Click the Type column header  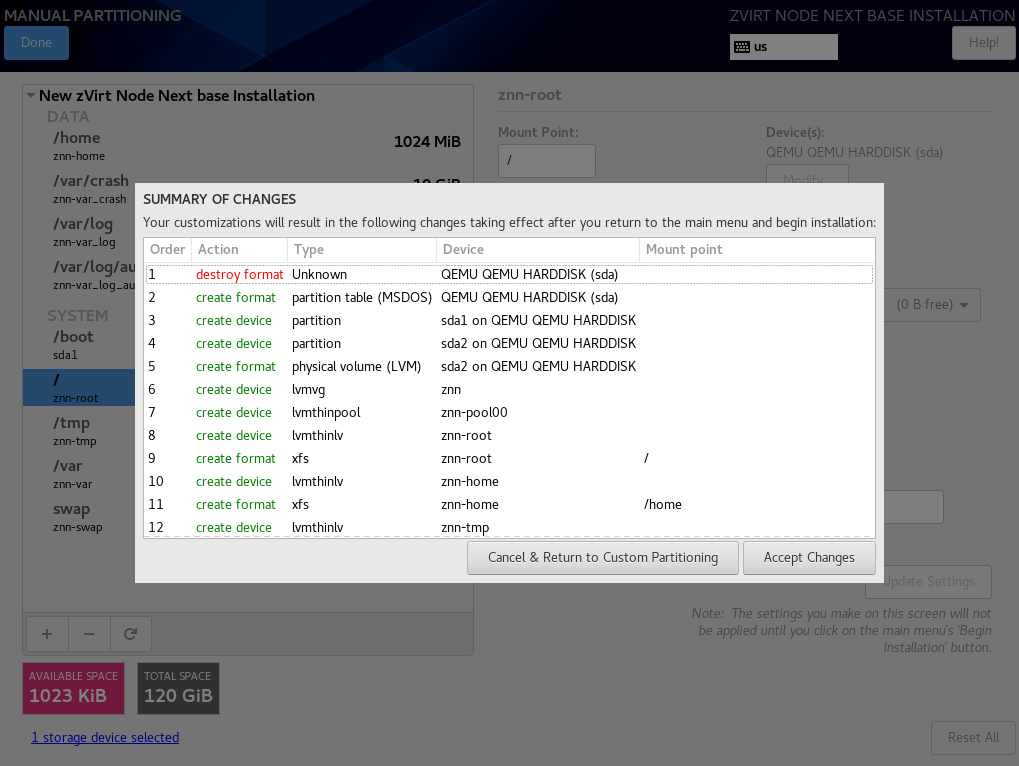(x=362, y=249)
